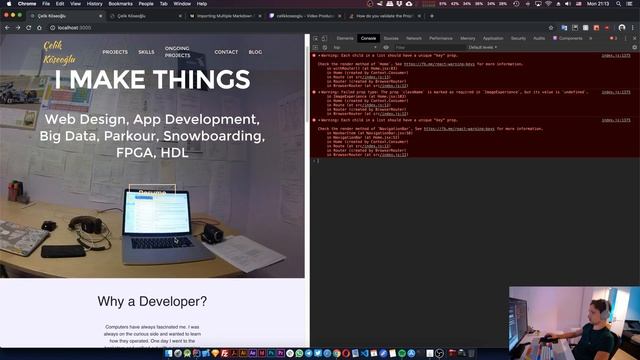The image size is (640, 360).
Task: Launch Sketch from the Dock
Action: click(x=215, y=353)
